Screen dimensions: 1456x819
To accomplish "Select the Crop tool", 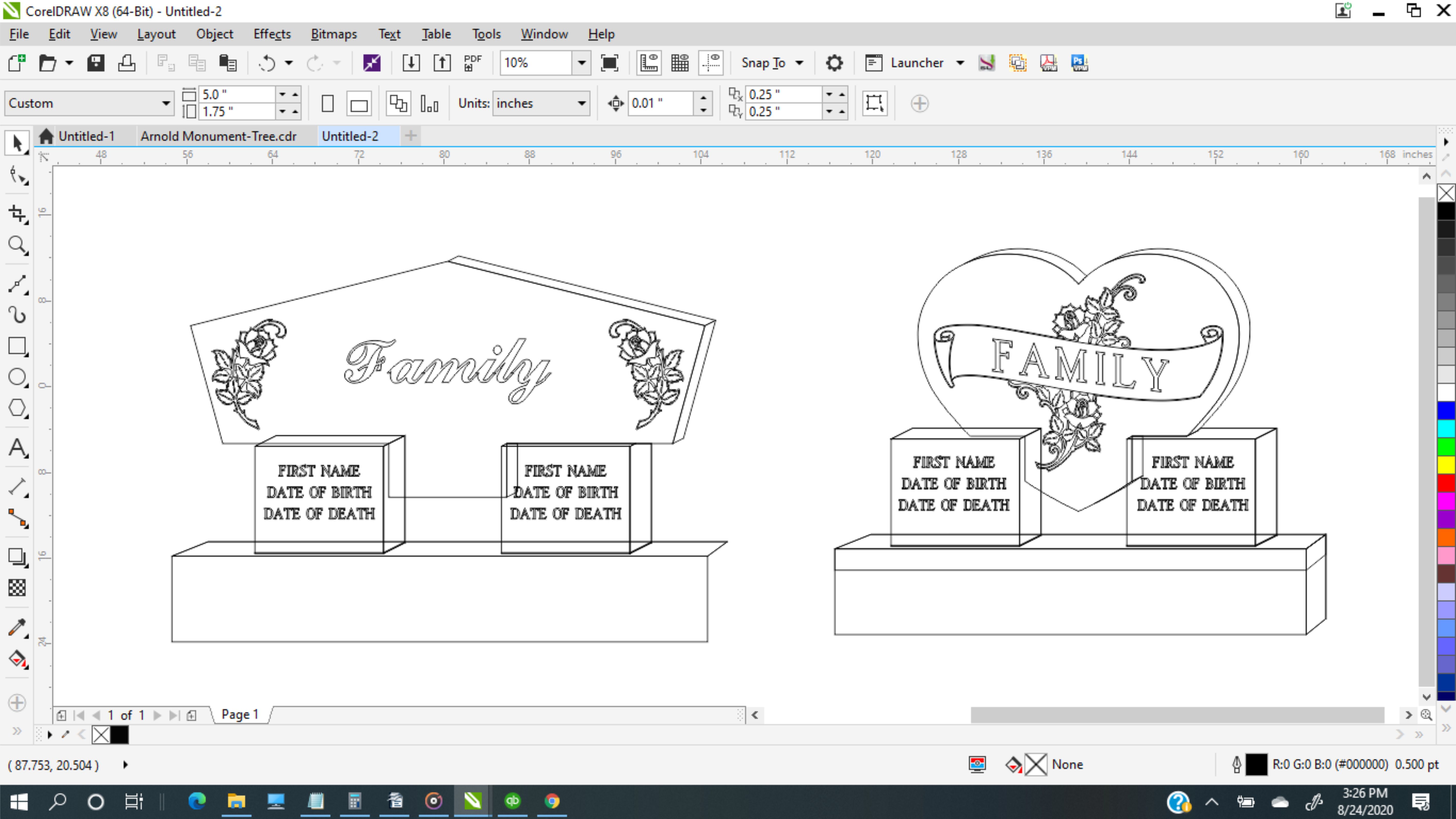I will 17,214.
